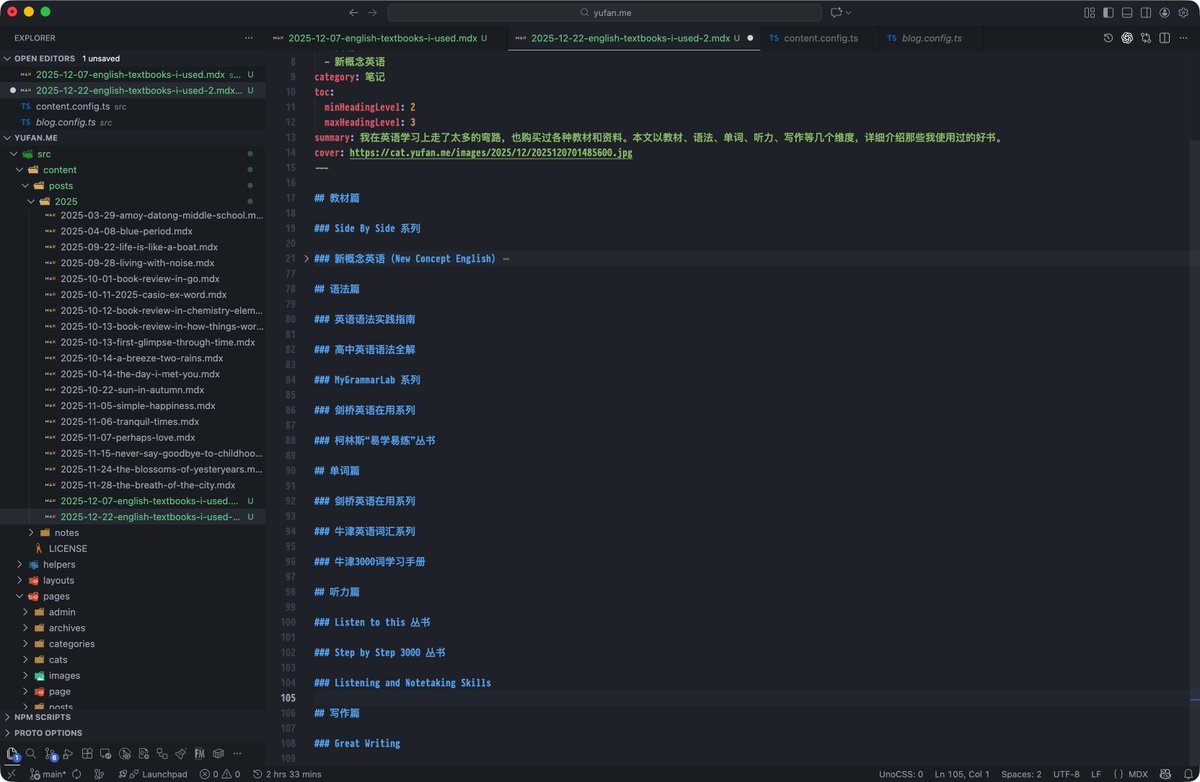Click the UnoCSS: 0 status item
Viewport: 1200px width, 782px height.
pos(901,774)
